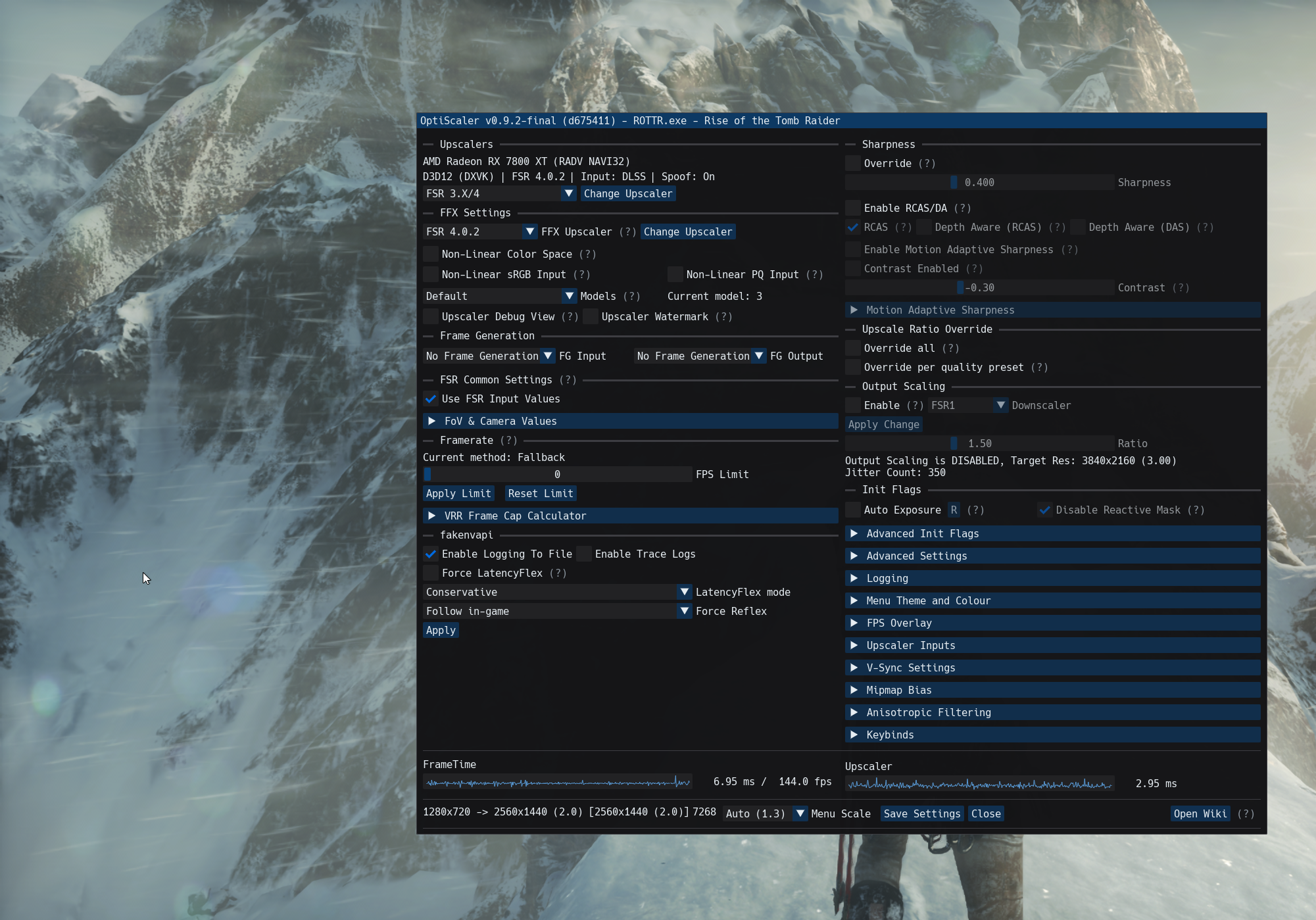Toggle Override per quality preset checkbox
The width and height of the screenshot is (1316, 920).
(853, 367)
